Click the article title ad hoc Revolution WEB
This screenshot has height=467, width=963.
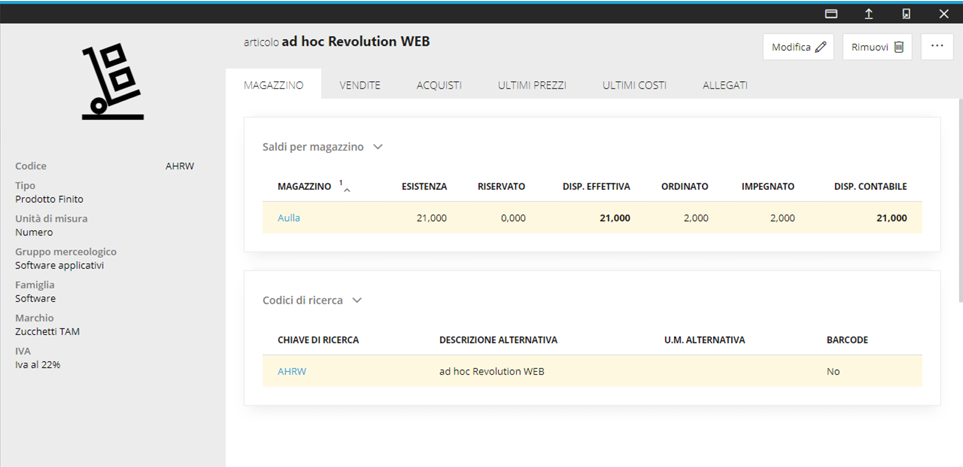tap(356, 42)
